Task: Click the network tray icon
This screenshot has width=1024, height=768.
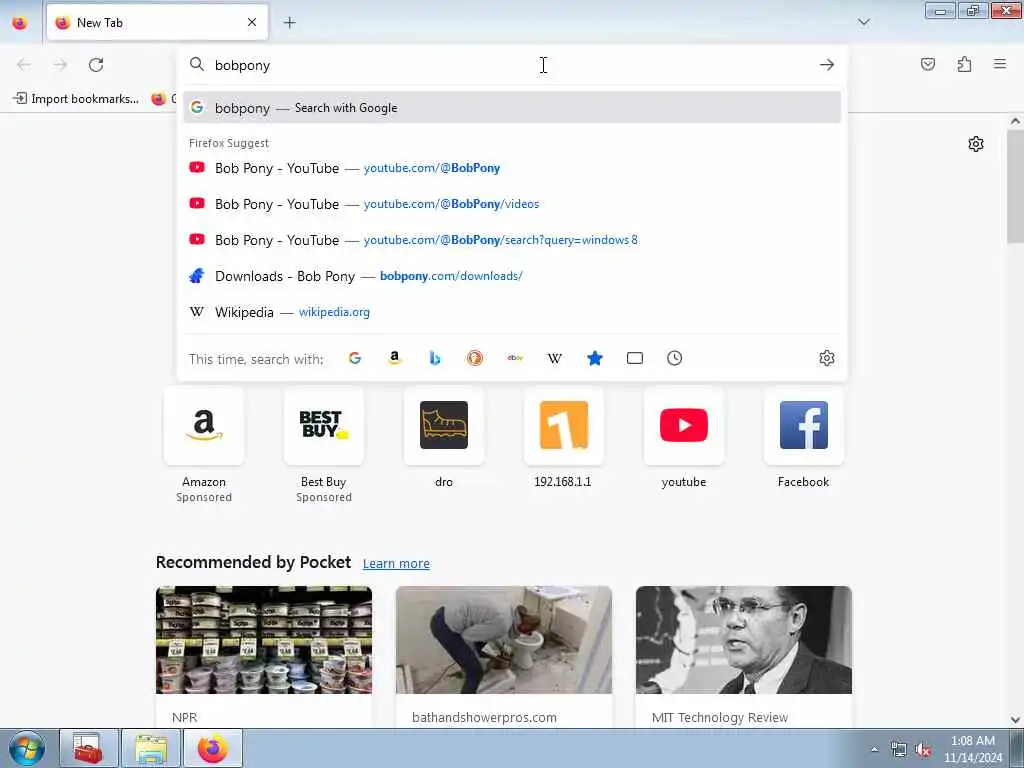Action: coord(899,750)
